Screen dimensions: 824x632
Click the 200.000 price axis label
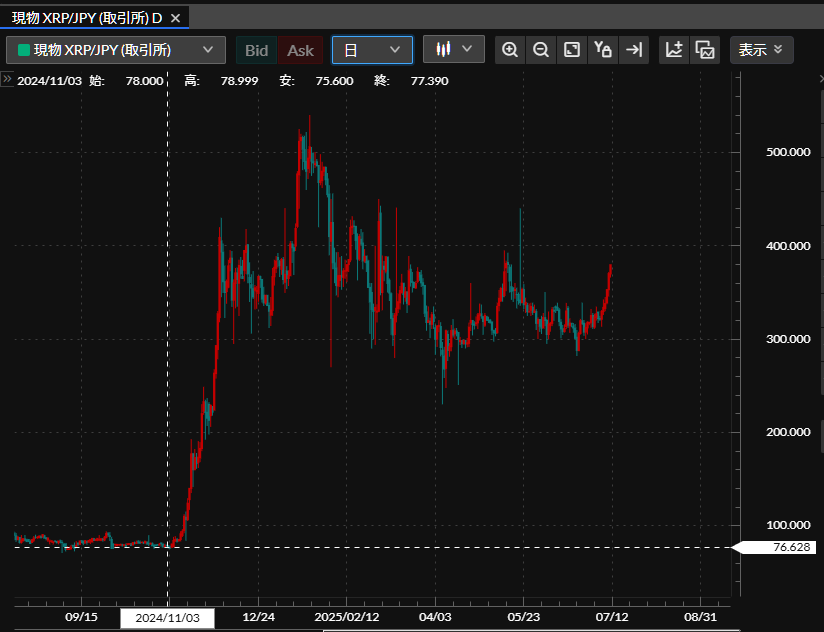click(788, 432)
